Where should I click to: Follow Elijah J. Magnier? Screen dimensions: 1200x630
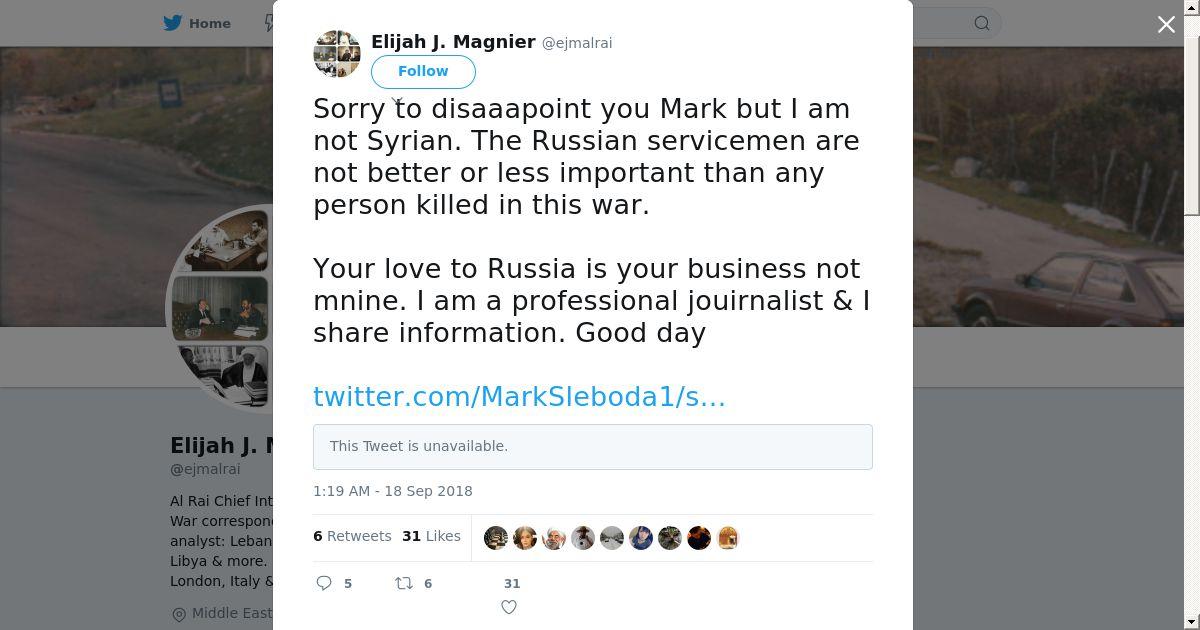[x=423, y=71]
